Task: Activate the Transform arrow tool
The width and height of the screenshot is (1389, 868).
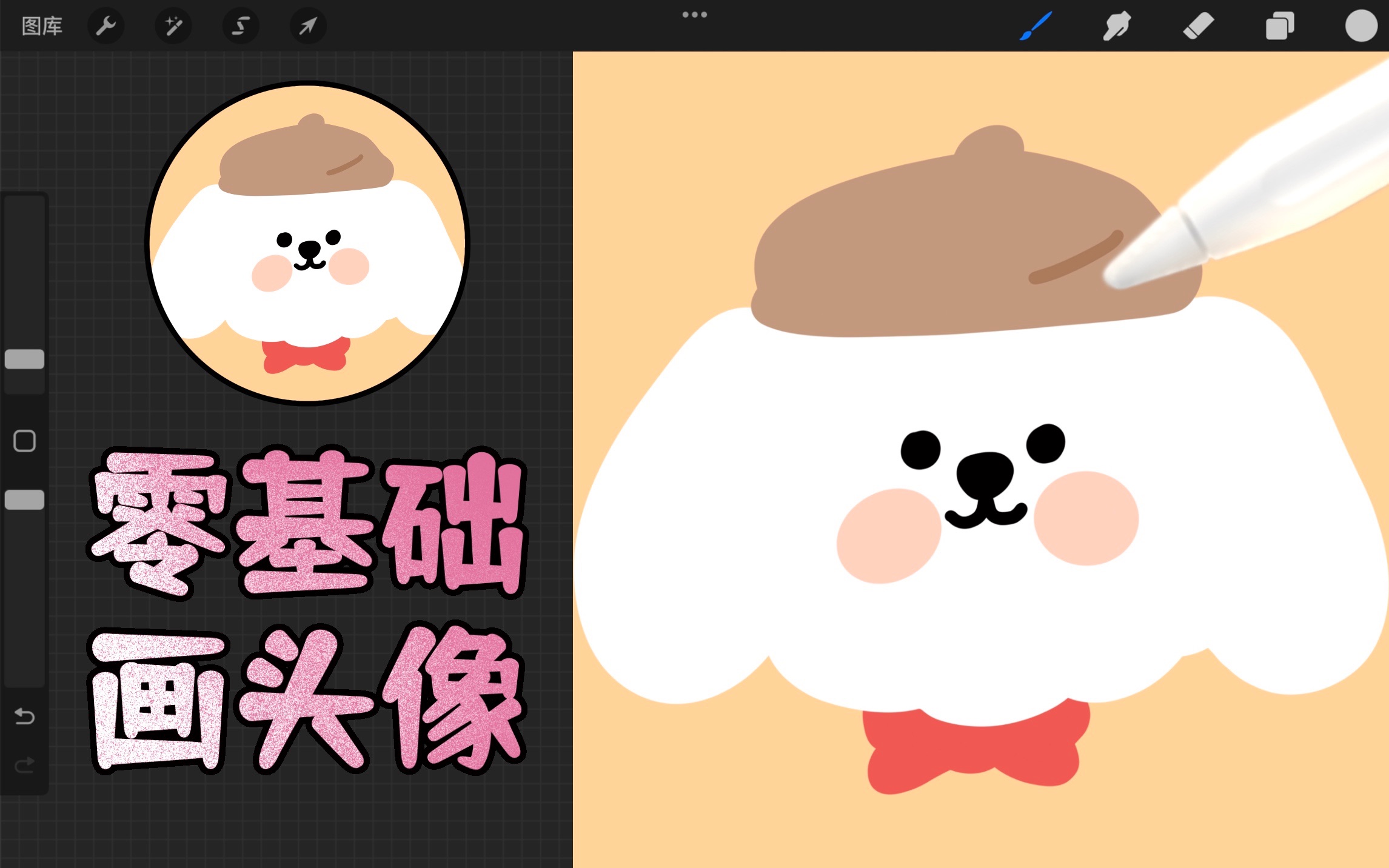Action: pos(308,26)
